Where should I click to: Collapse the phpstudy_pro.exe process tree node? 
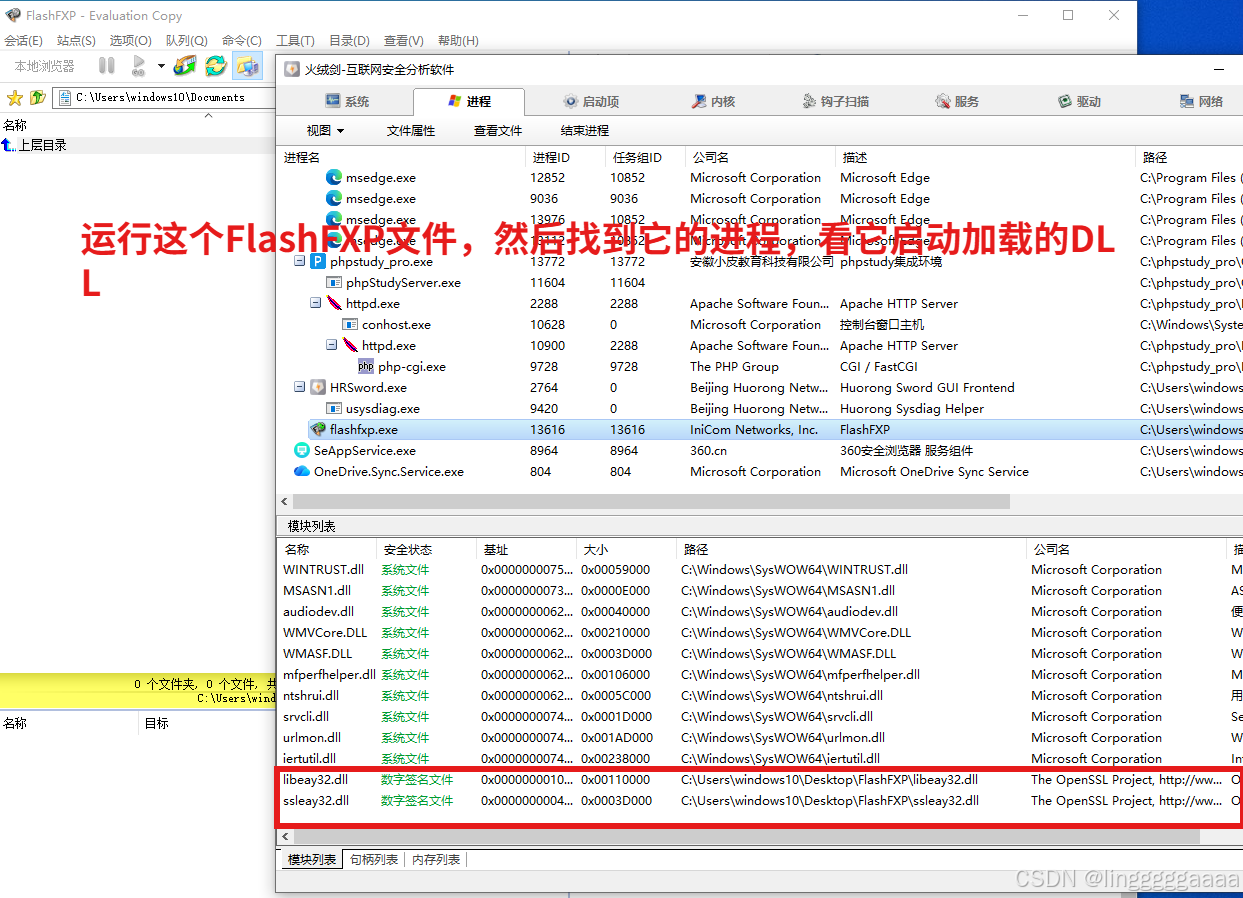click(300, 261)
